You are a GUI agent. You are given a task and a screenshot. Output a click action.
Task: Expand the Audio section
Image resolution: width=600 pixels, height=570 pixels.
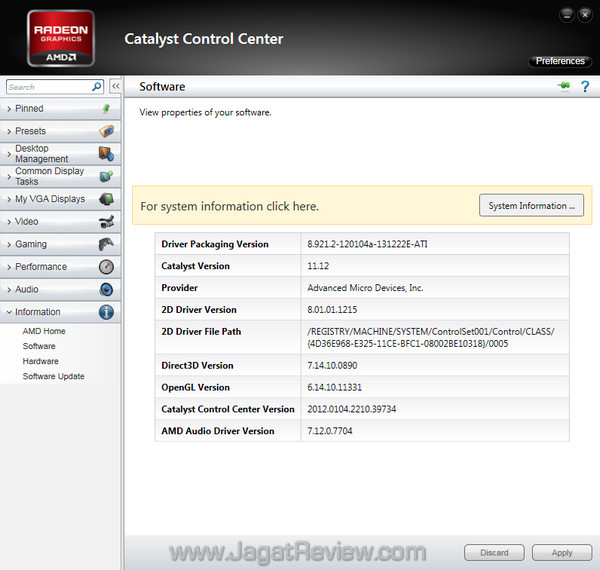pyautogui.click(x=60, y=289)
